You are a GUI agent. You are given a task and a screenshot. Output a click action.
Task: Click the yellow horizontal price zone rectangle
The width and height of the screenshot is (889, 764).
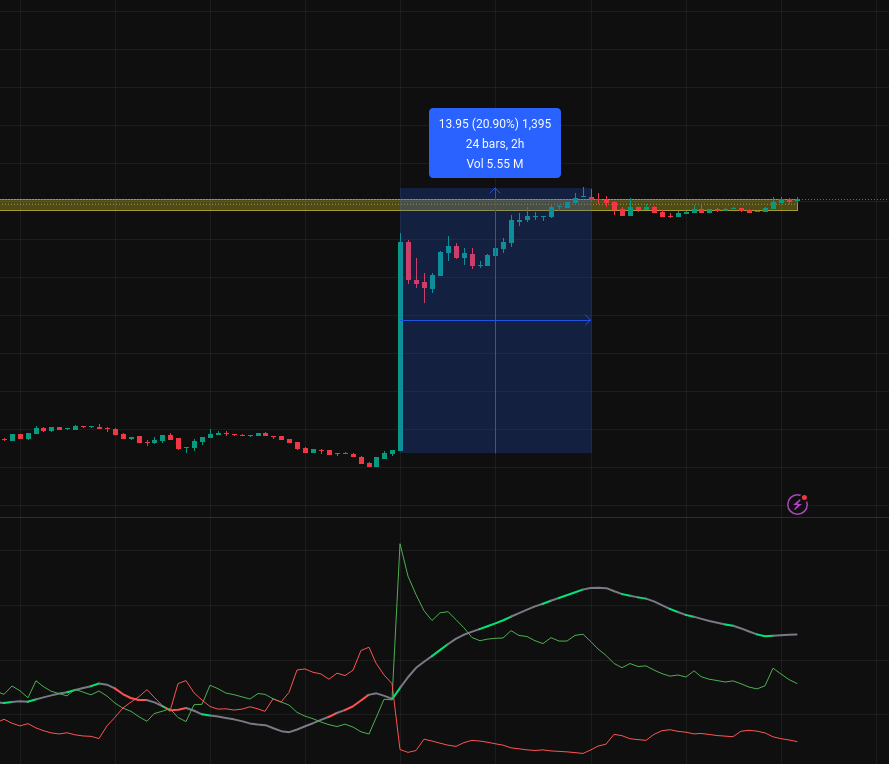point(399,205)
